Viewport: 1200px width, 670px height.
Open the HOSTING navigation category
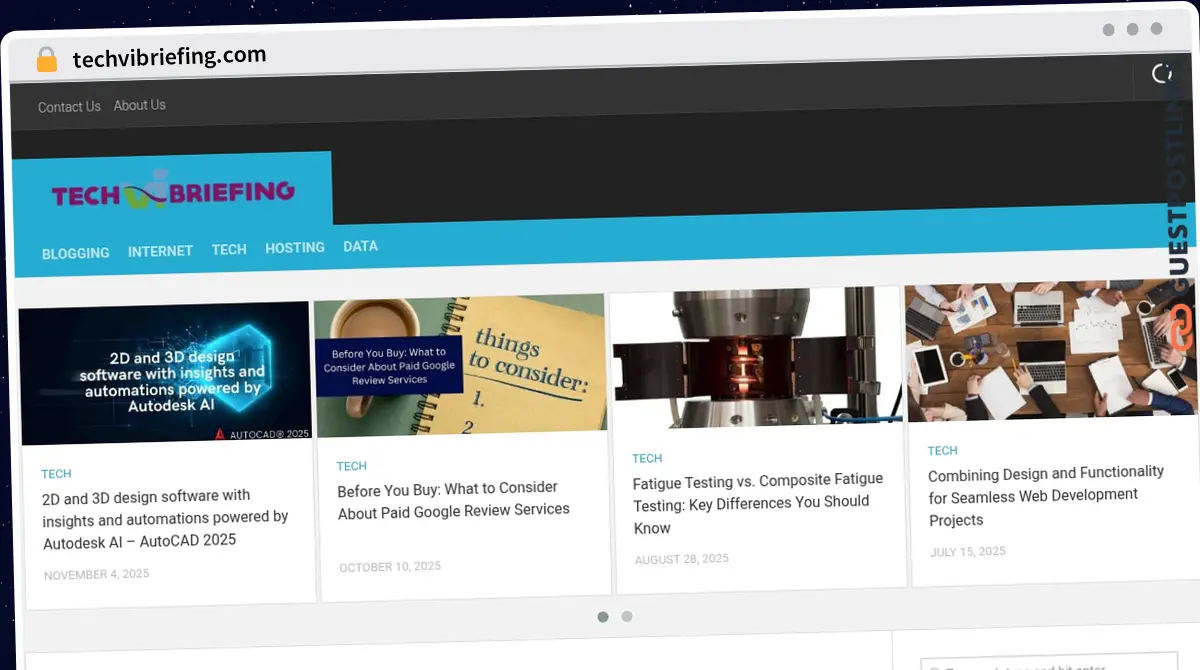tap(295, 247)
